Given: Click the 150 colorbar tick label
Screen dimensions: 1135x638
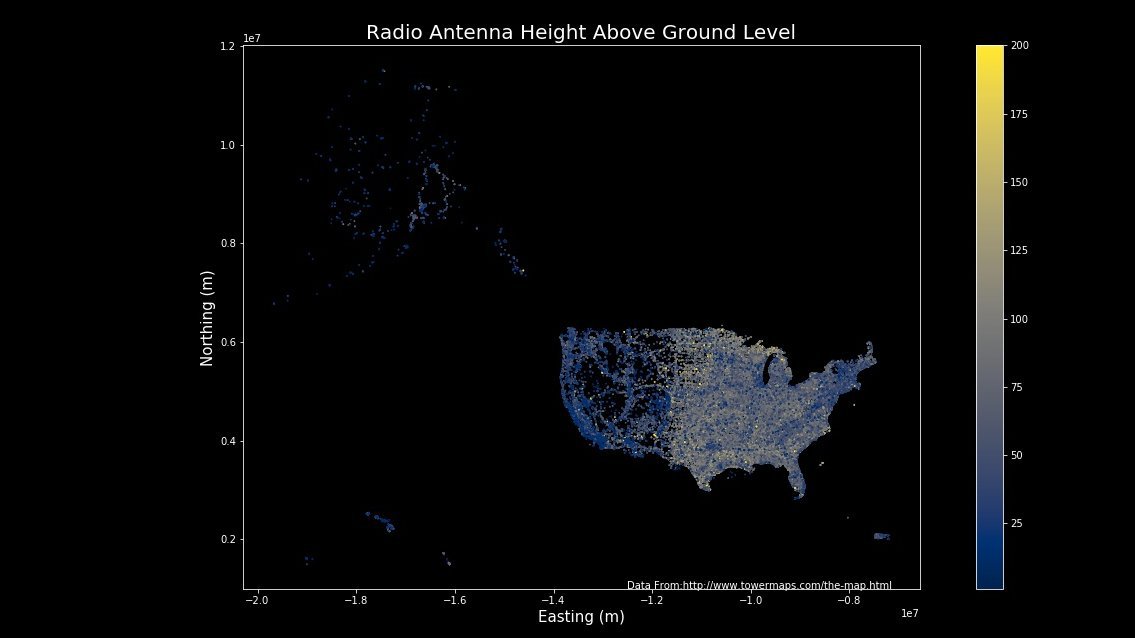Looking at the screenshot, I should (x=1020, y=183).
